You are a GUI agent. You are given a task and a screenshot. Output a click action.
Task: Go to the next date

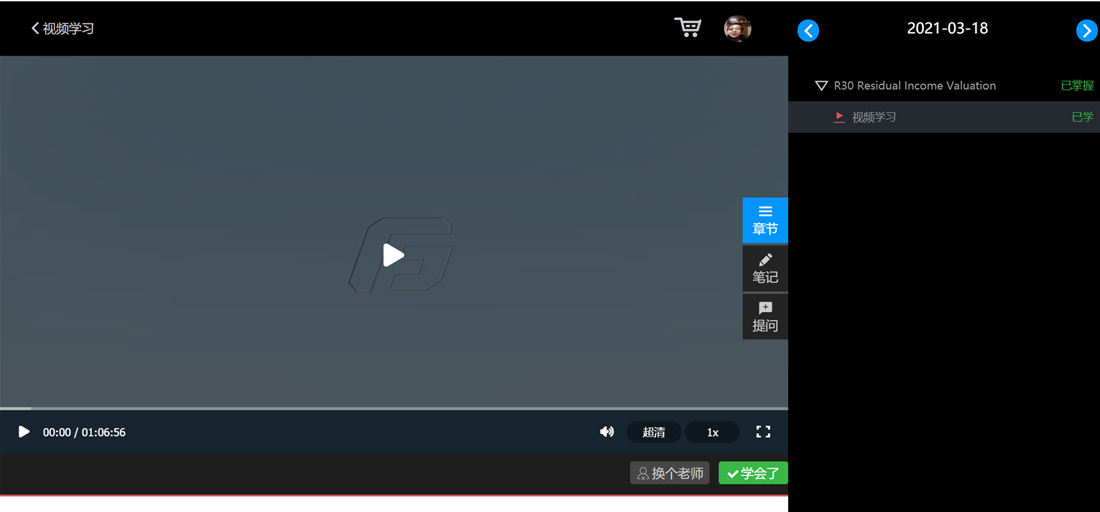(x=1086, y=30)
